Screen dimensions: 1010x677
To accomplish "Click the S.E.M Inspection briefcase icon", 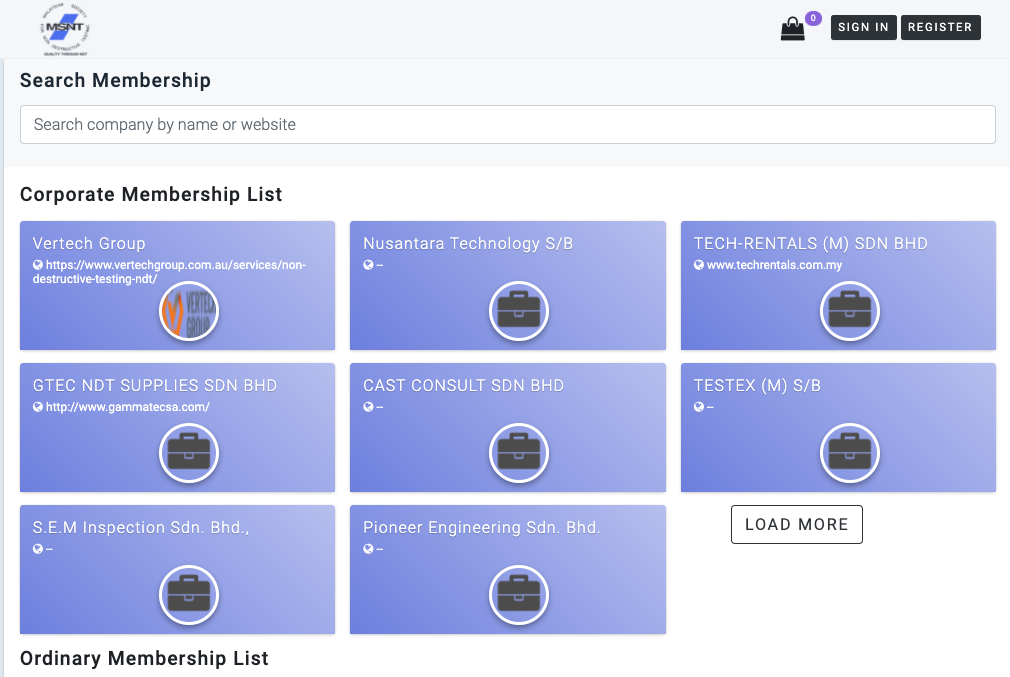I will pos(189,595).
